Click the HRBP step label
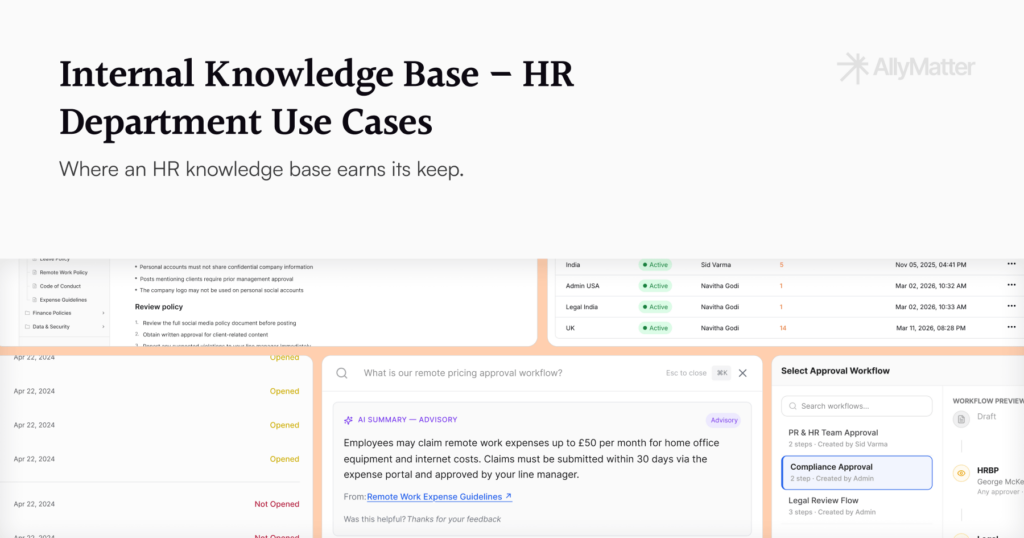 987,470
